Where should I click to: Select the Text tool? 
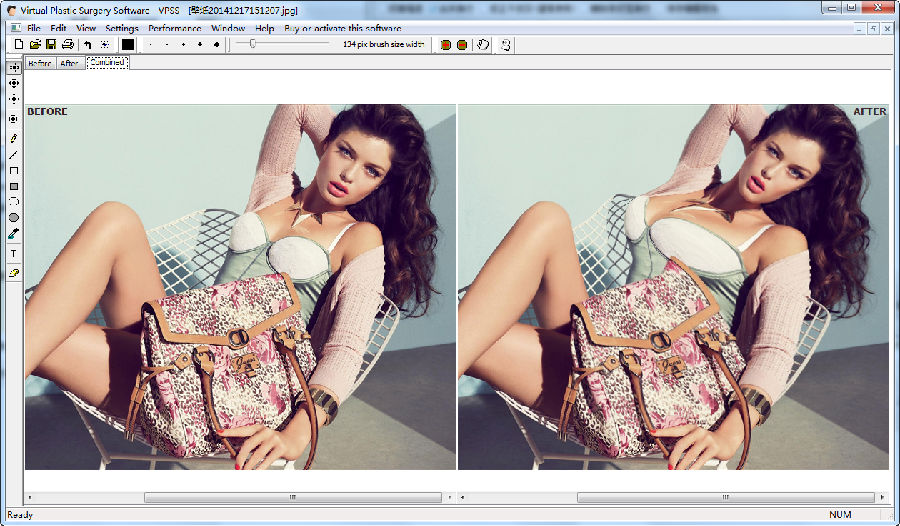click(14, 253)
